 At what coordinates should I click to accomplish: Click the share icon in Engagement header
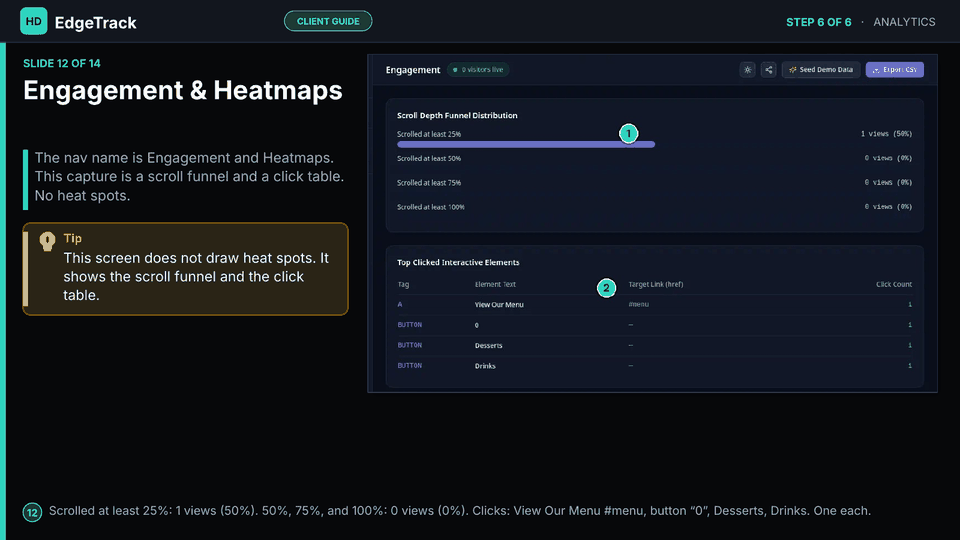[768, 70]
